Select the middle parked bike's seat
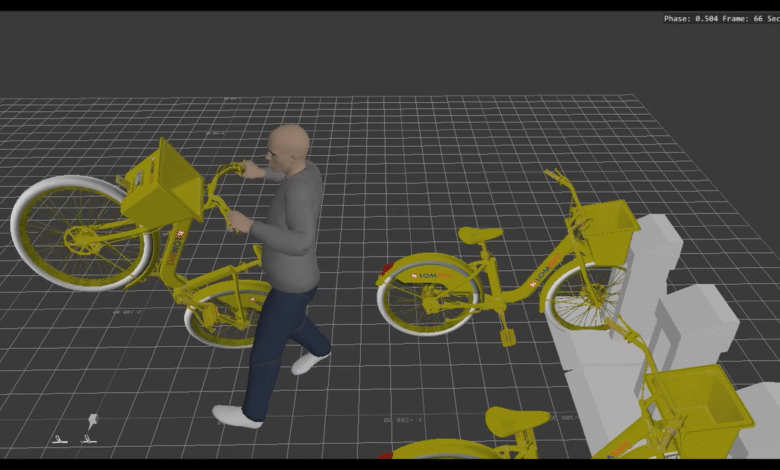The image size is (780, 470). coord(480,235)
